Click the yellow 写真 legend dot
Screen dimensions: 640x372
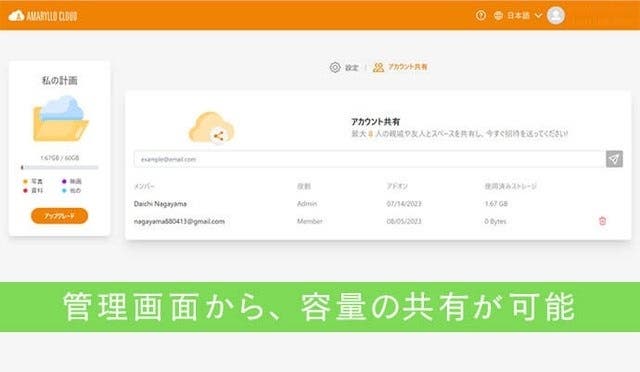coord(25,181)
